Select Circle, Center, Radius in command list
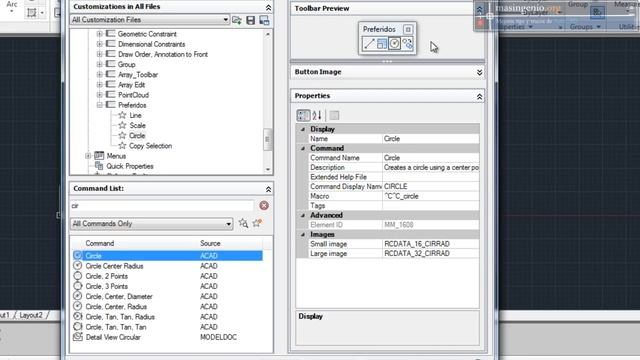The width and height of the screenshot is (640, 360). tap(116, 307)
